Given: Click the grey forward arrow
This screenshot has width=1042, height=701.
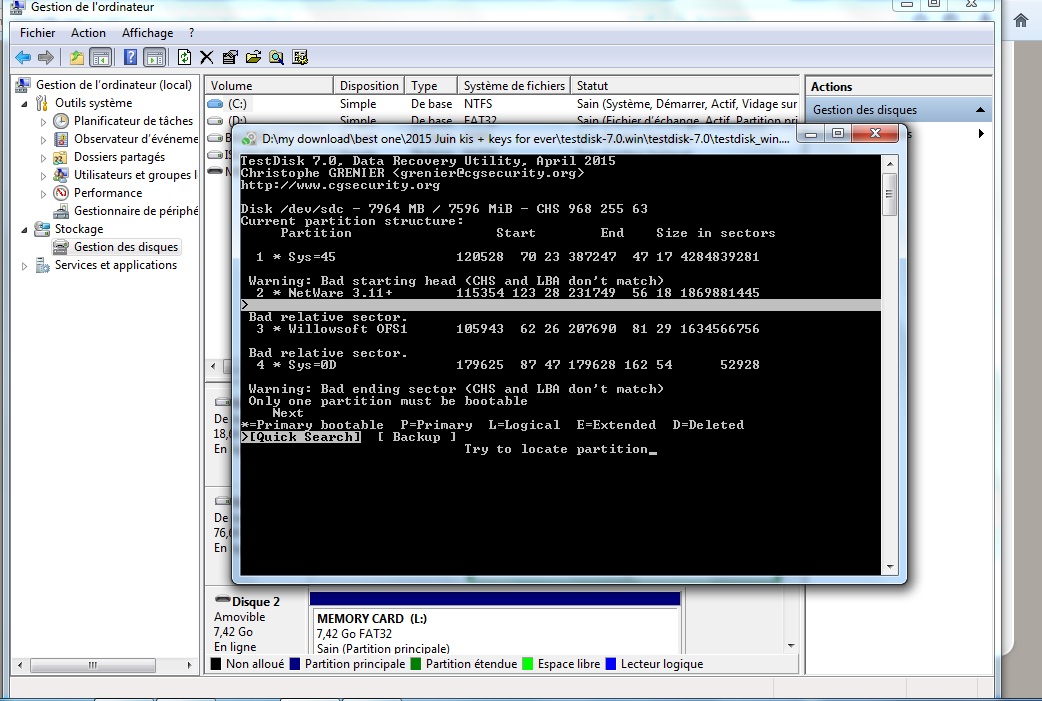Looking at the screenshot, I should 46,58.
